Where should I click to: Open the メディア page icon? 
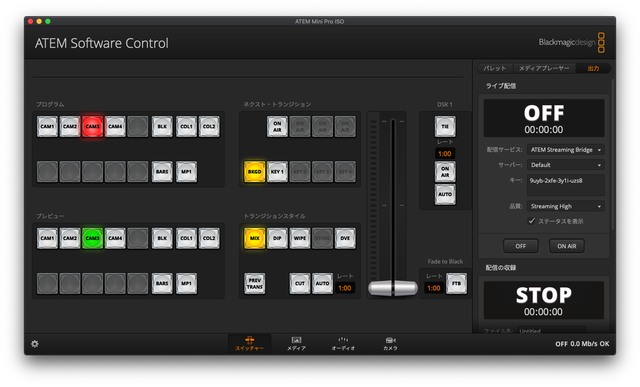296,343
